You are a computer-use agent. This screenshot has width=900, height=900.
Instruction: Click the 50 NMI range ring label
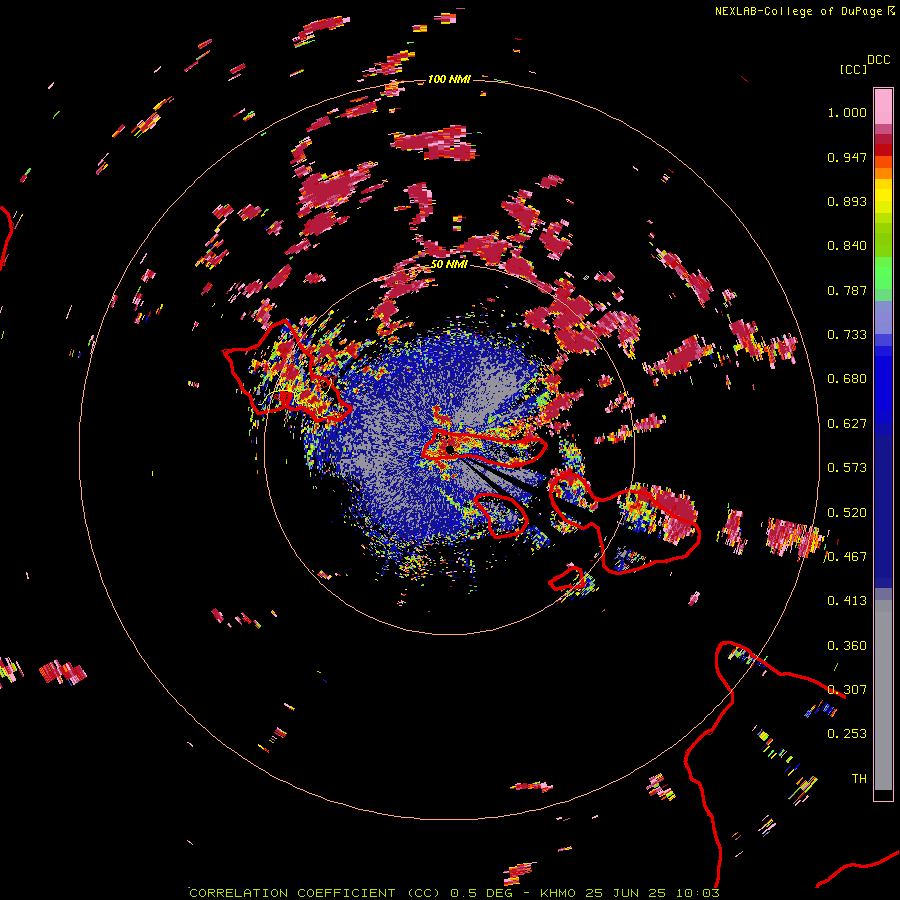[x=449, y=264]
